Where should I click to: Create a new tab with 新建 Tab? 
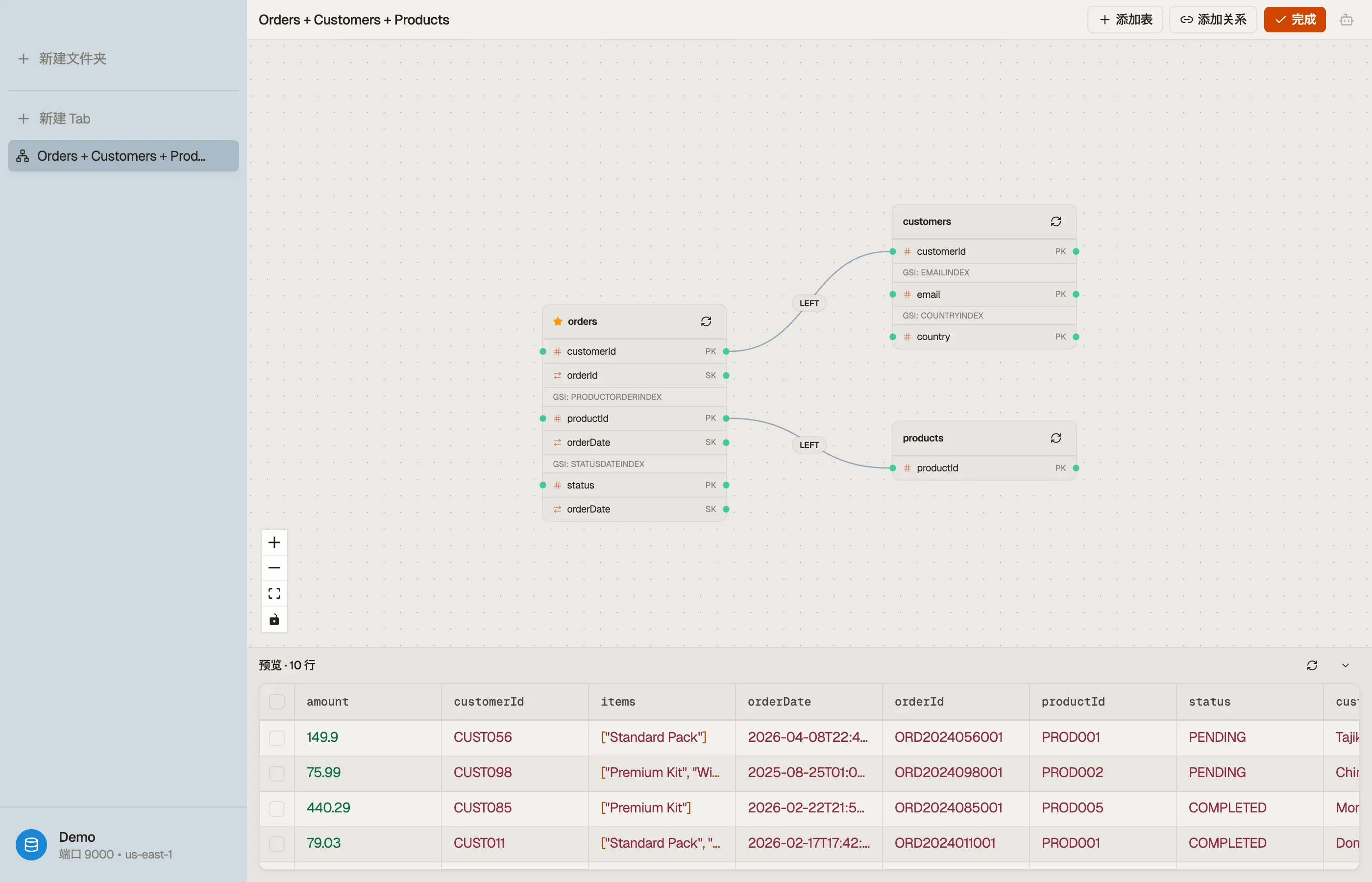click(54, 119)
